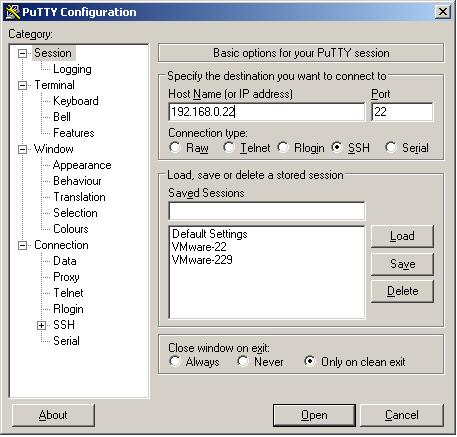457x437 pixels.
Task: Select Terminal category
Action: point(54,85)
